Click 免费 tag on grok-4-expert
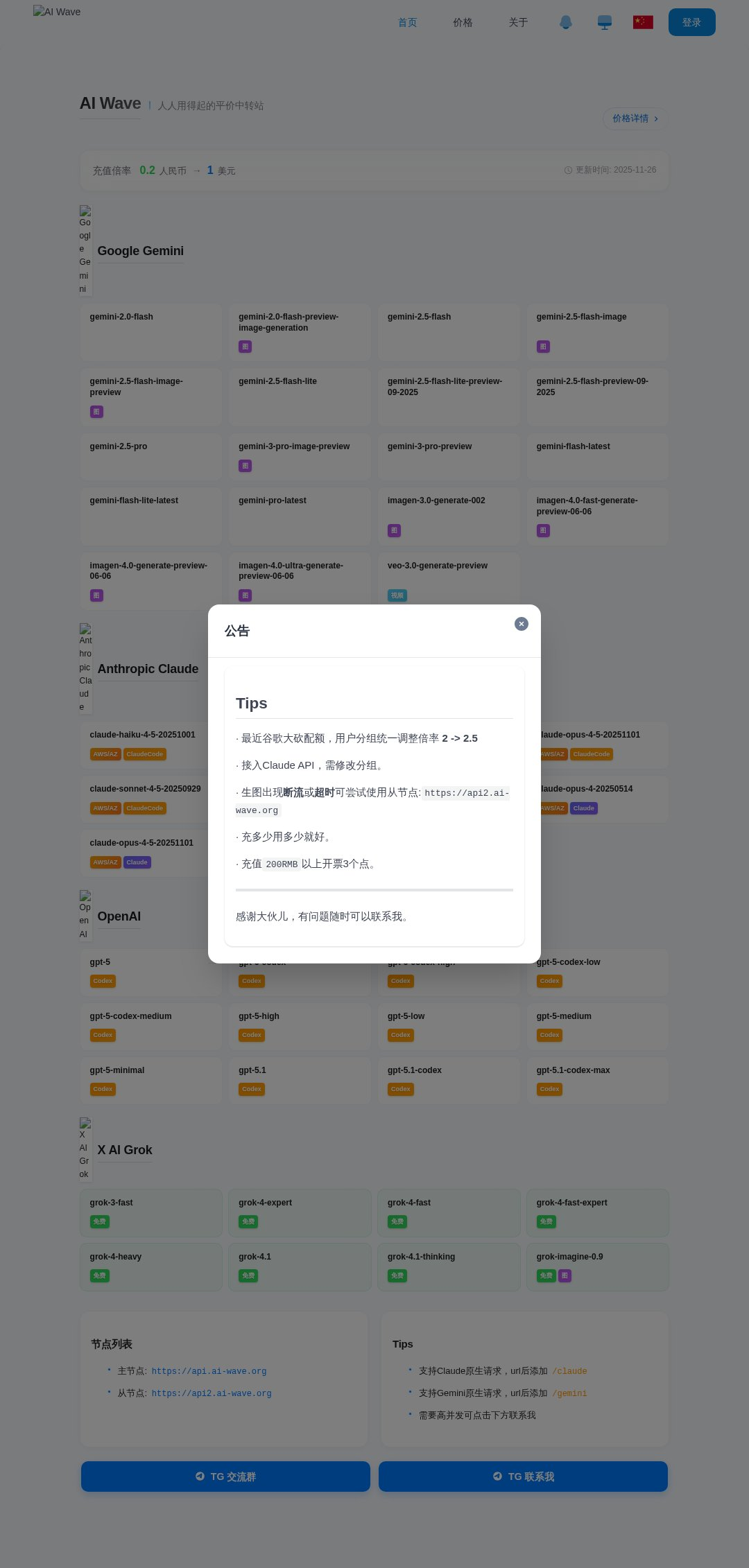 tap(248, 1221)
